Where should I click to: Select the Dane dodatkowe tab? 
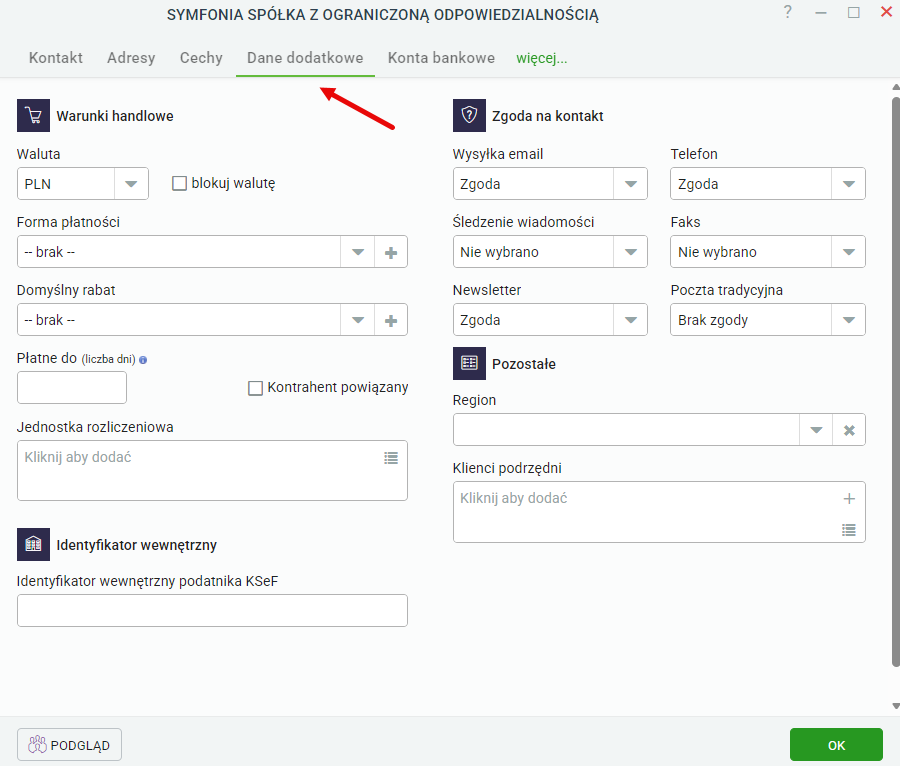[305, 58]
